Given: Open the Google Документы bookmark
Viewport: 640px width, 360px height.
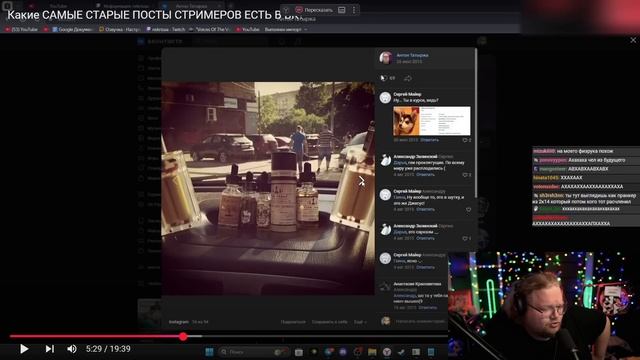Looking at the screenshot, I should [72, 29].
